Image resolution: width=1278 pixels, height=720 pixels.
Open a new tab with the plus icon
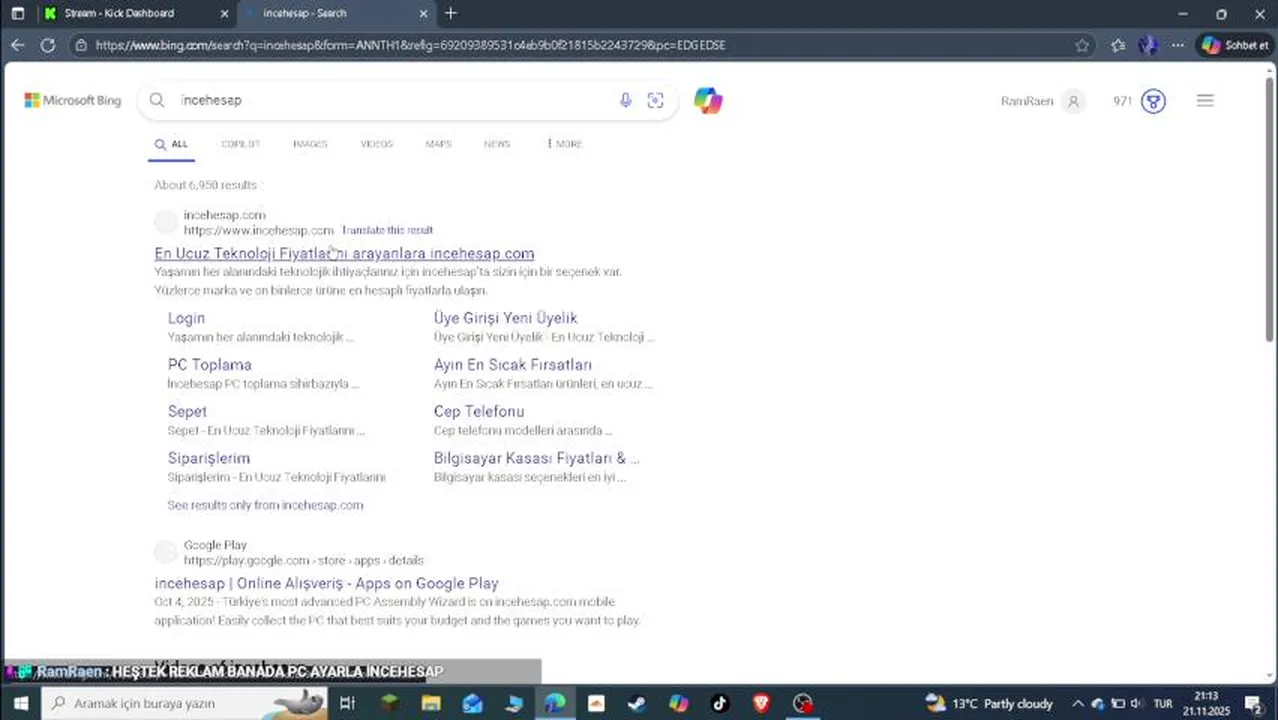(x=451, y=13)
